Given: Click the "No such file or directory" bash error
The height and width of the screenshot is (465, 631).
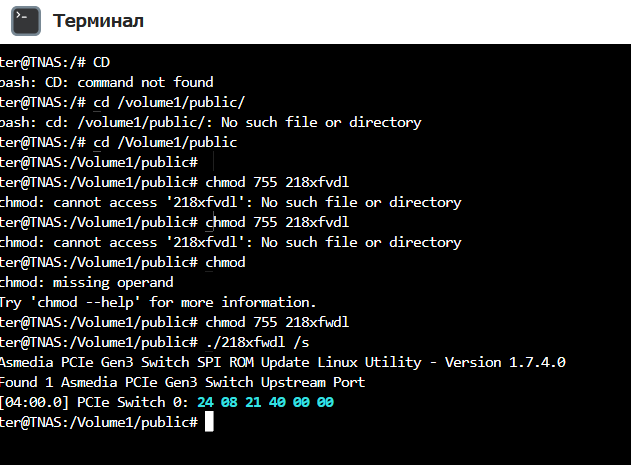Looking at the screenshot, I should 321,123.
